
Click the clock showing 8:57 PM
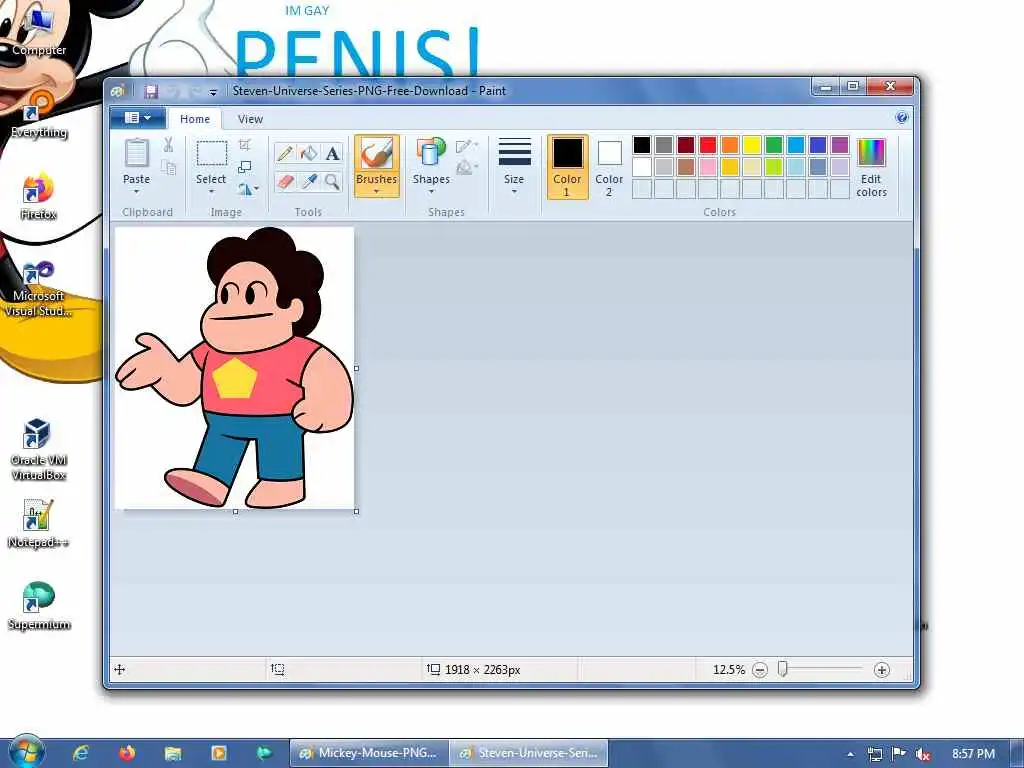coord(973,754)
